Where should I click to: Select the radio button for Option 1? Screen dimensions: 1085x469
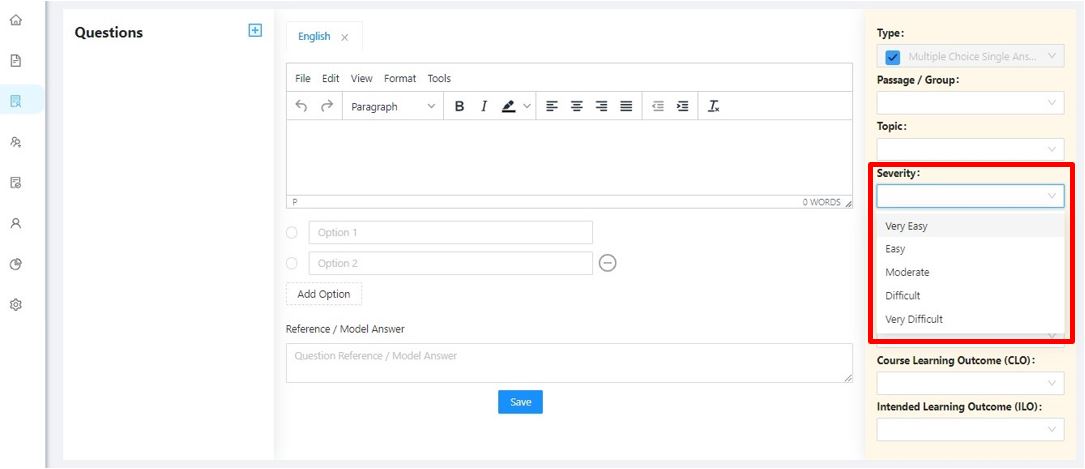292,233
